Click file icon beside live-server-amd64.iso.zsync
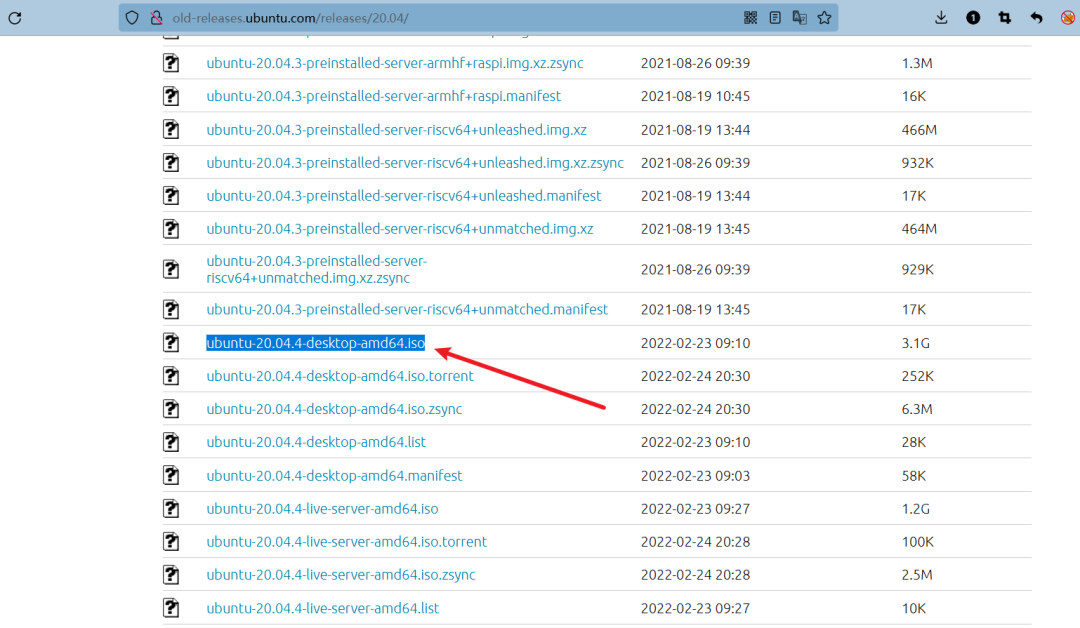The image size is (1080, 628). coord(171,574)
